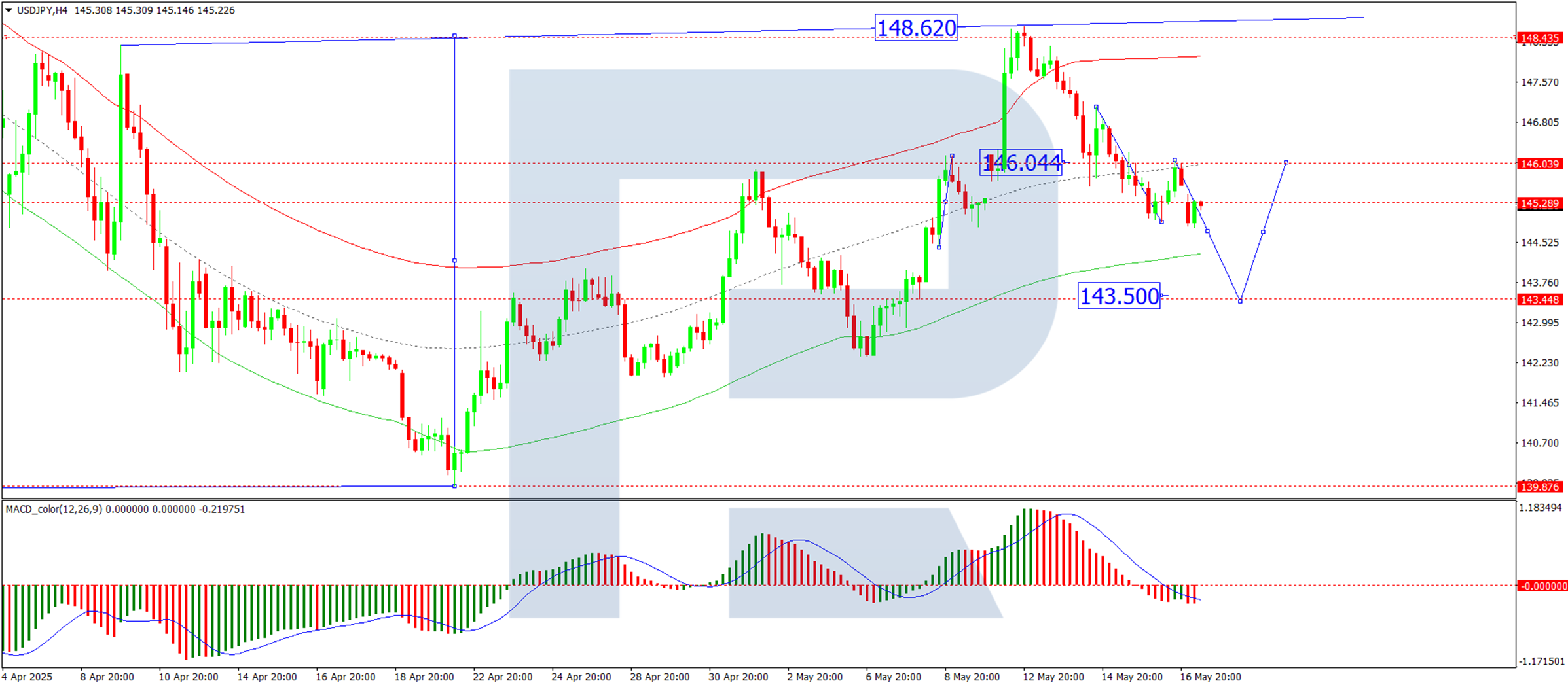Click the red 139.876 price axis tag
1568x687 pixels.
tap(1540, 487)
